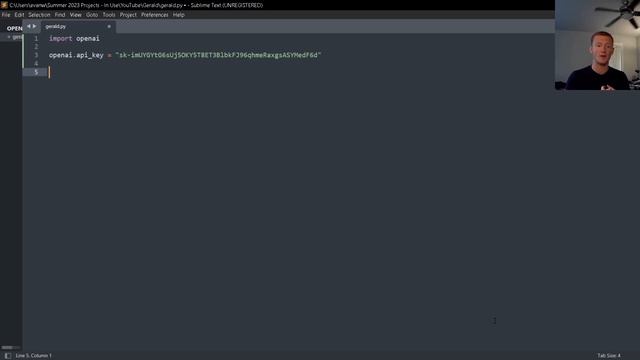The image size is (640, 360).
Task: Open the Help menu
Action: [179, 15]
